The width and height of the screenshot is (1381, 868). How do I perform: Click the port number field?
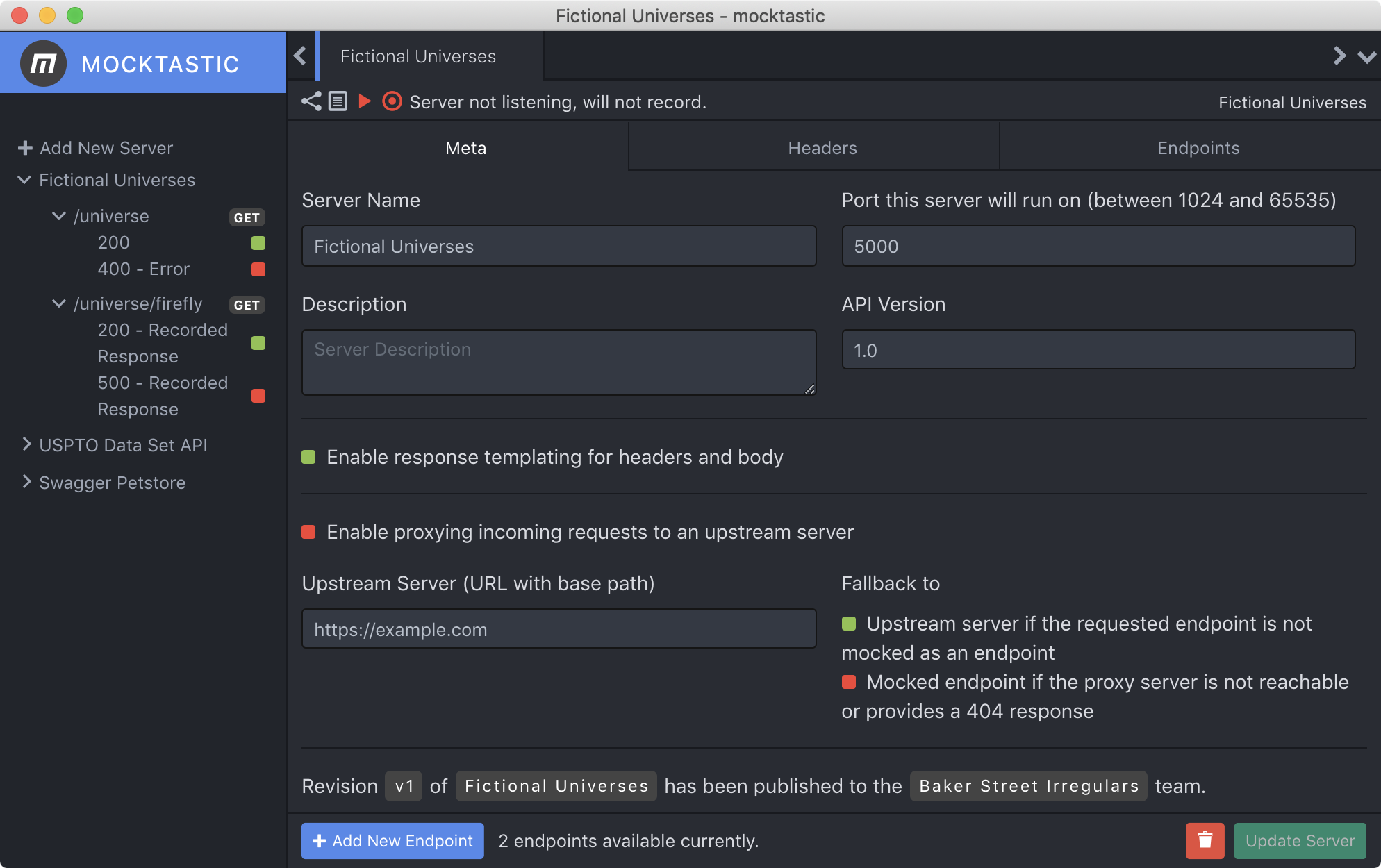(x=1098, y=246)
